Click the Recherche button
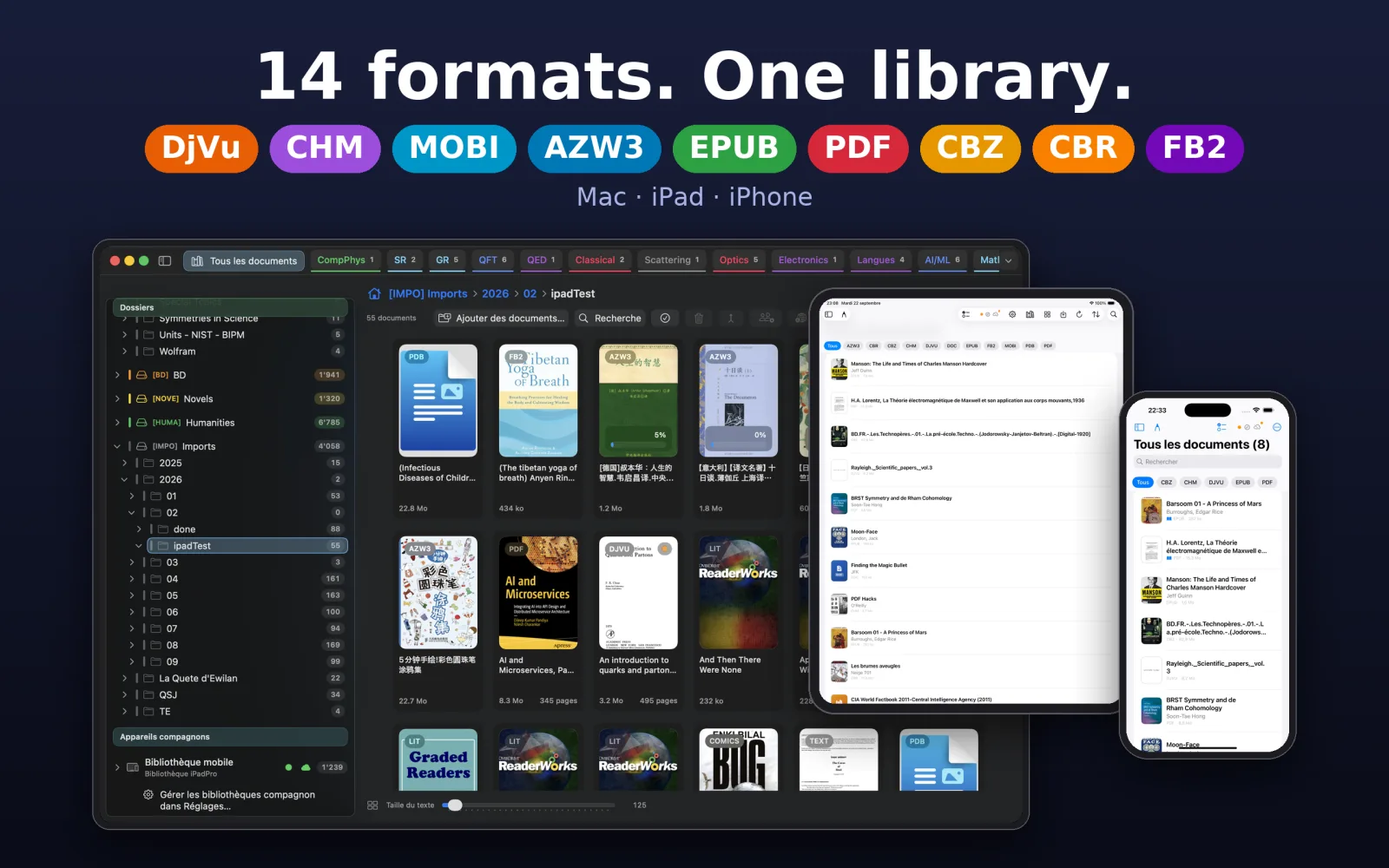The width and height of the screenshot is (1389, 868). (609, 319)
